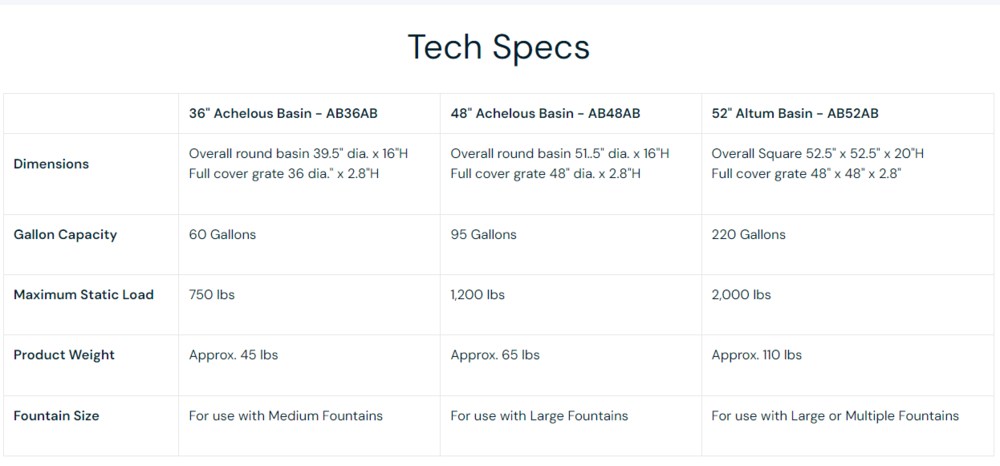Screen dimensions: 1000x466
Task: Click the Fountain Size row label
Action: point(56,416)
